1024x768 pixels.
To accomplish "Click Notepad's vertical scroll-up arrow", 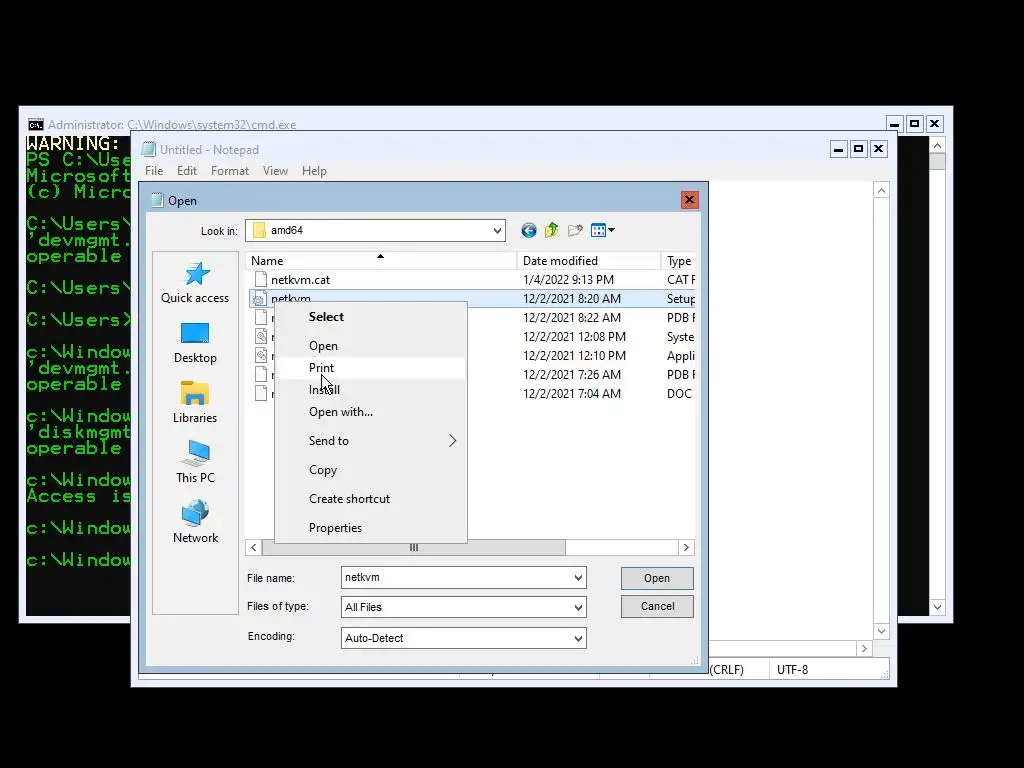I will (881, 191).
